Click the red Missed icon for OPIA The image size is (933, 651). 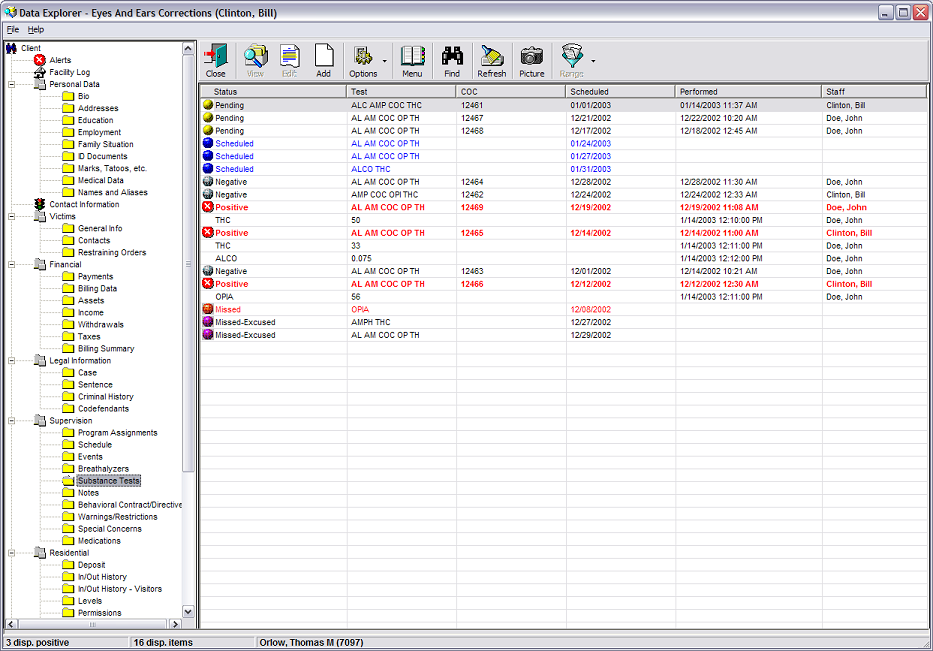(208, 309)
